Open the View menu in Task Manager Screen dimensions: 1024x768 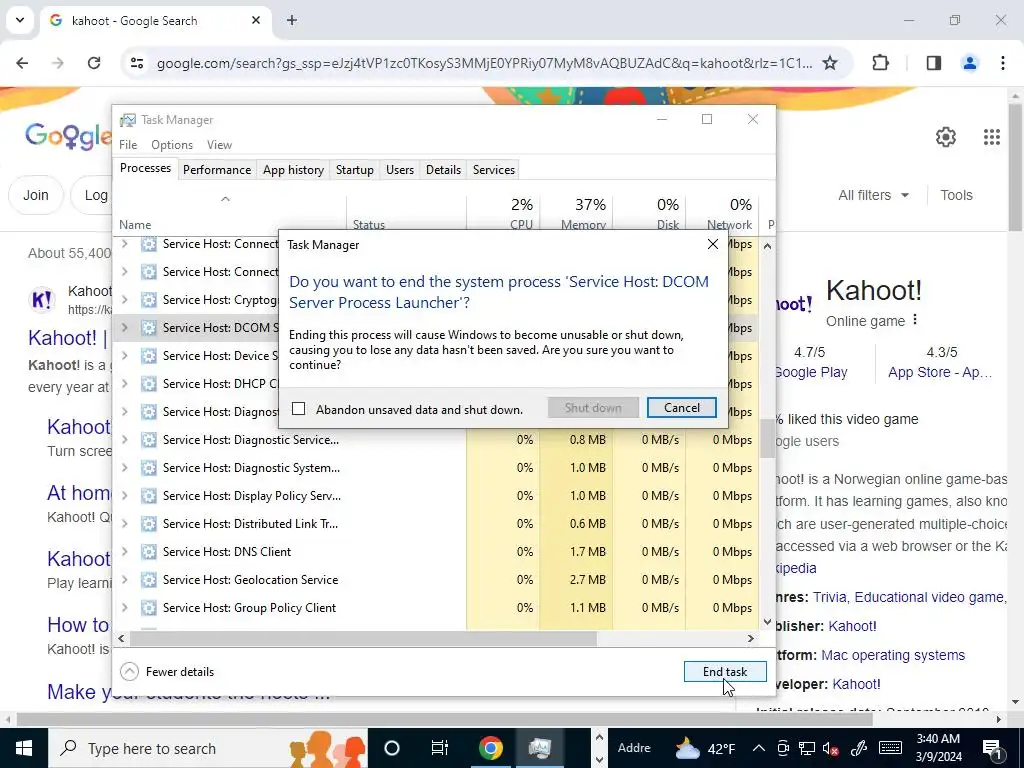(219, 144)
